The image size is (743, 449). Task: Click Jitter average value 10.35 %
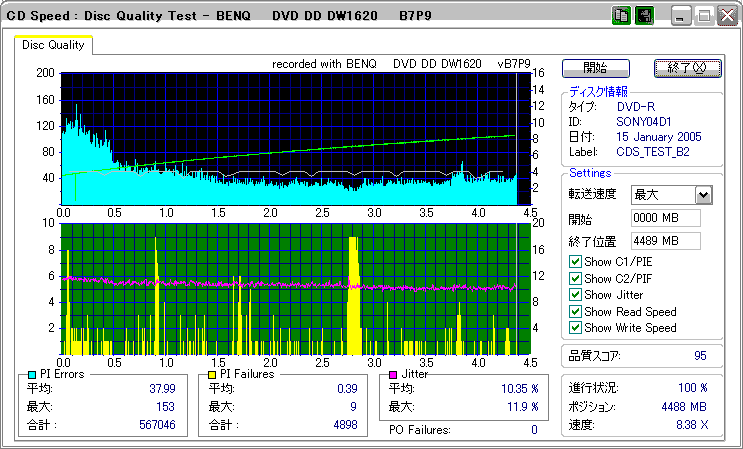tap(520, 389)
